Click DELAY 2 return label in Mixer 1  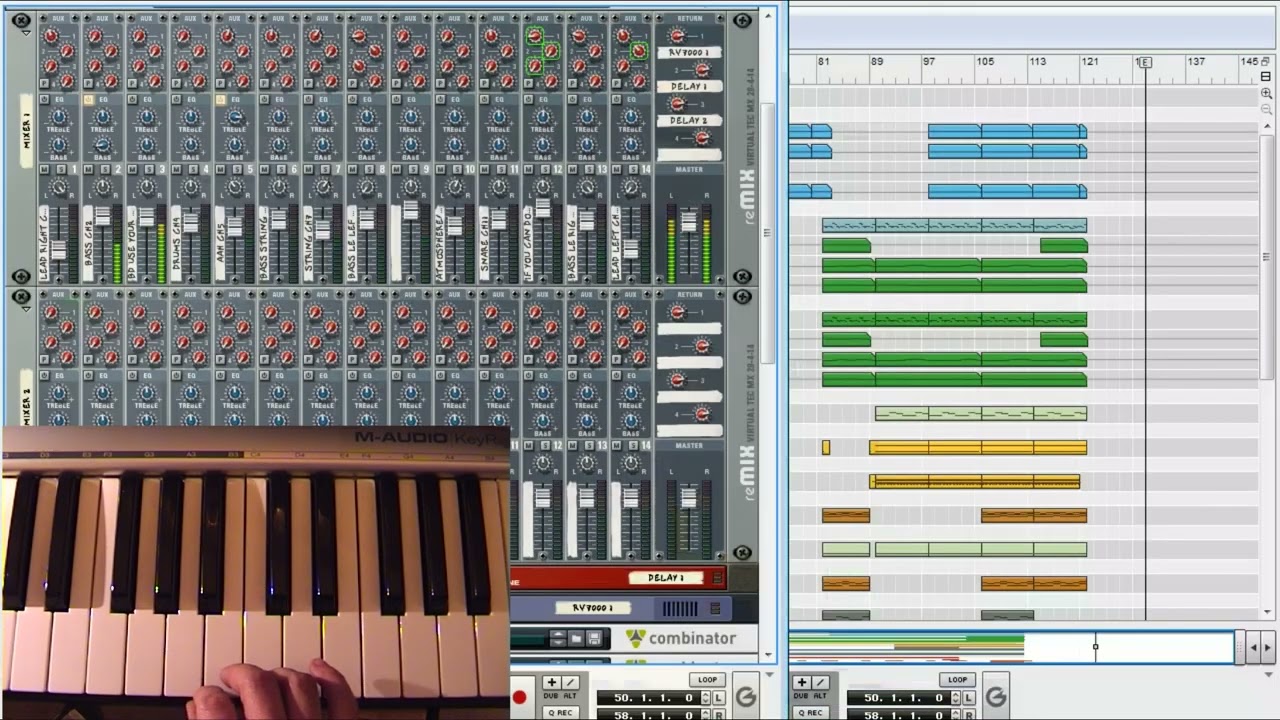(x=688, y=120)
